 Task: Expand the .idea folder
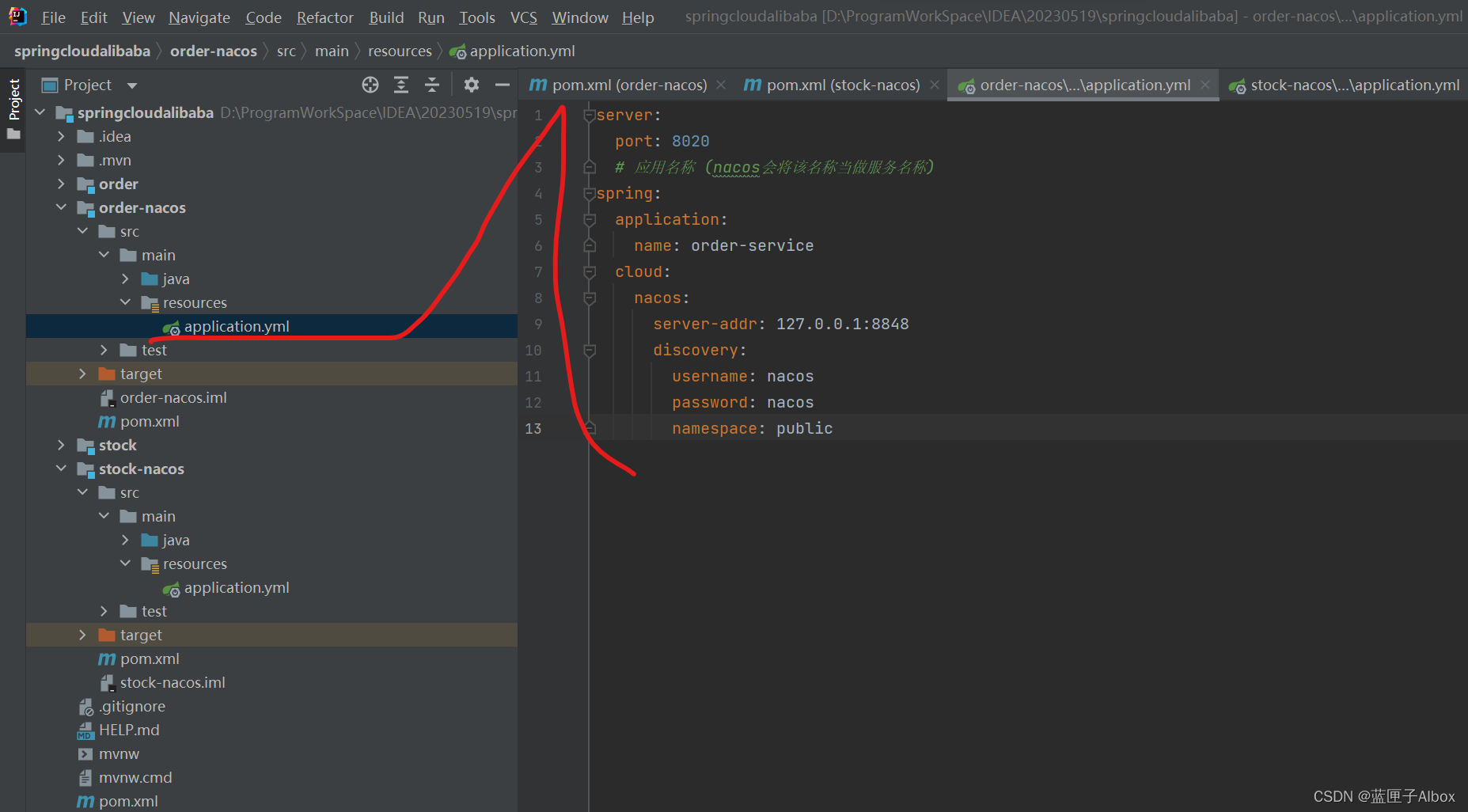click(61, 136)
